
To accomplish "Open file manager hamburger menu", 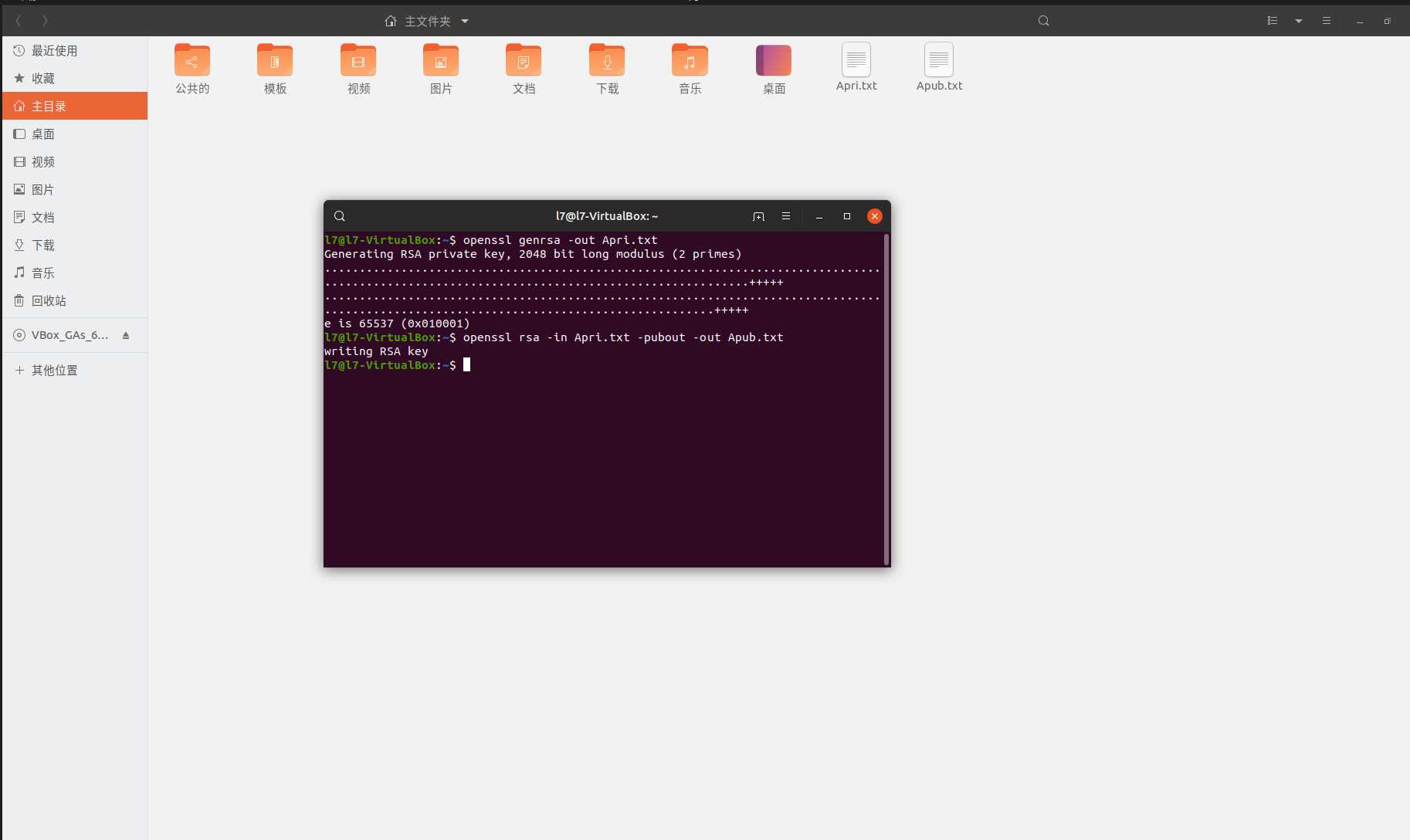I will (x=1327, y=21).
